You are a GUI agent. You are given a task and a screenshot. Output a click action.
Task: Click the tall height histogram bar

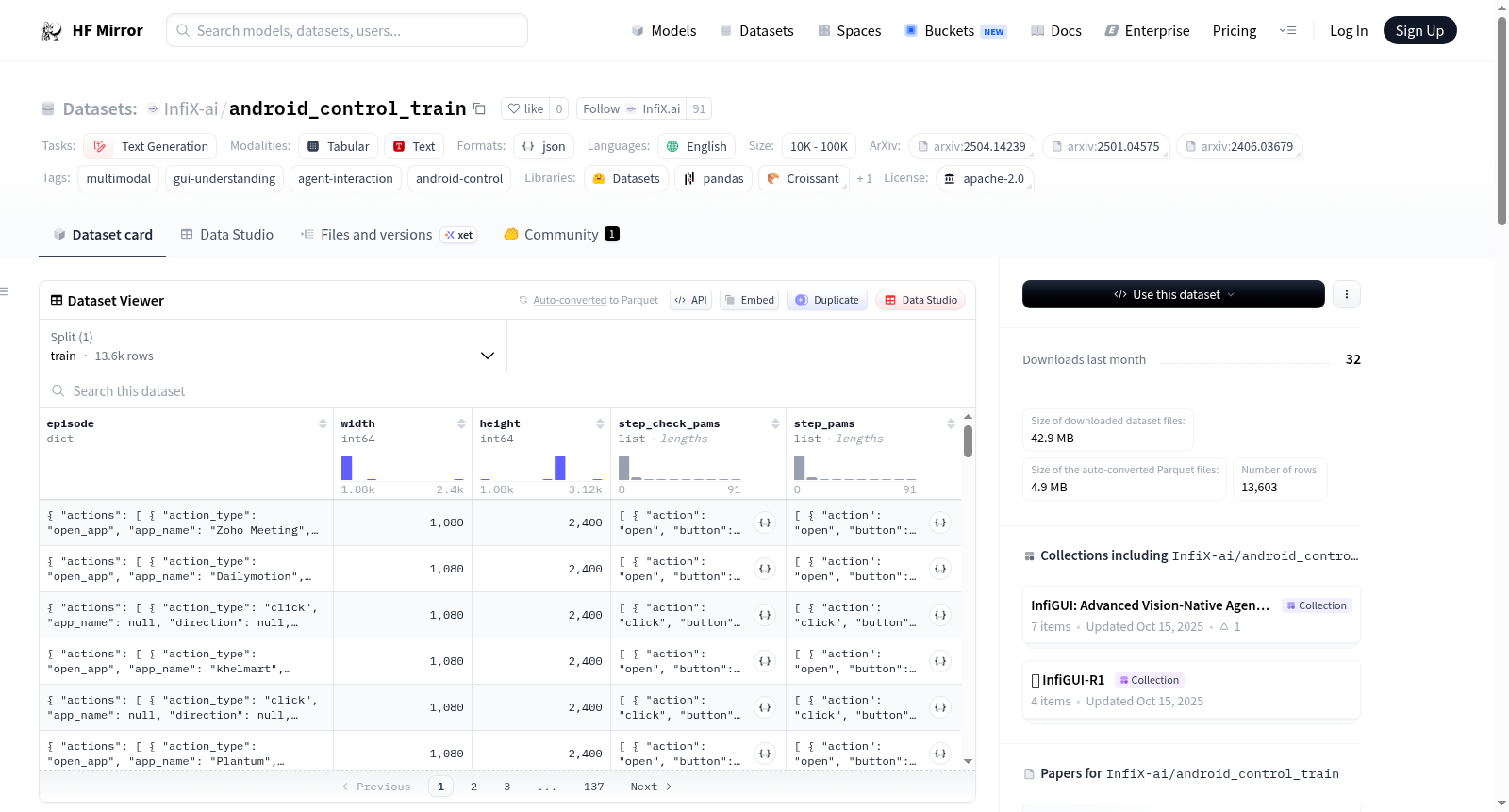point(560,468)
